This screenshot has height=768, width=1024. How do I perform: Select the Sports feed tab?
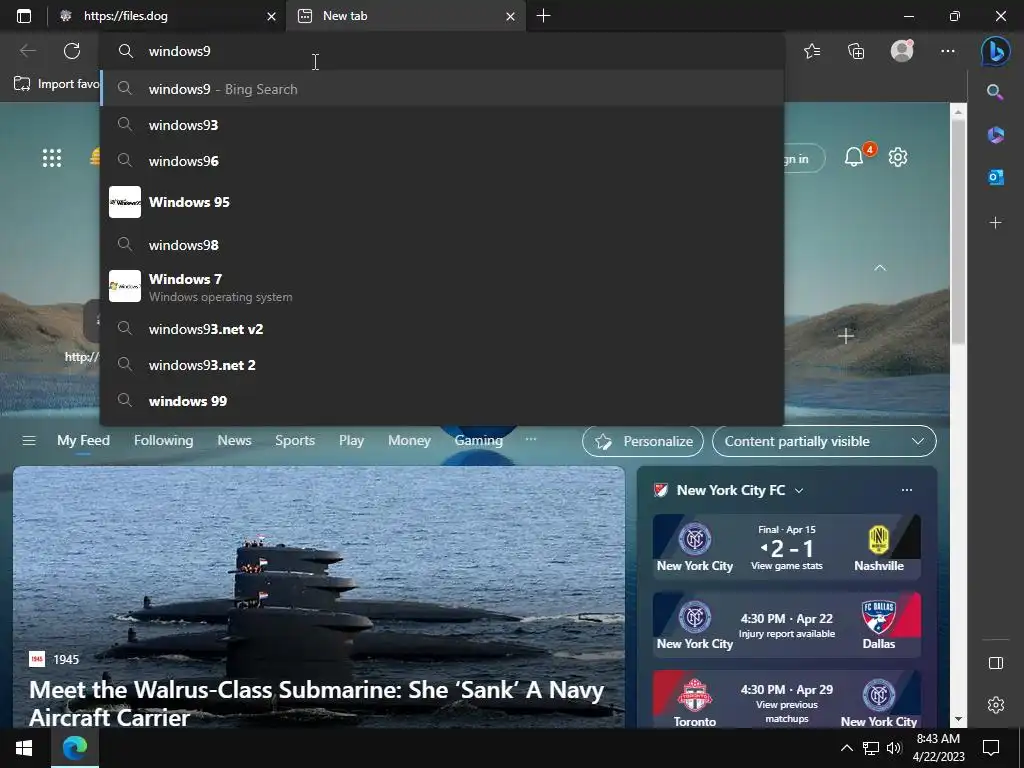click(295, 441)
